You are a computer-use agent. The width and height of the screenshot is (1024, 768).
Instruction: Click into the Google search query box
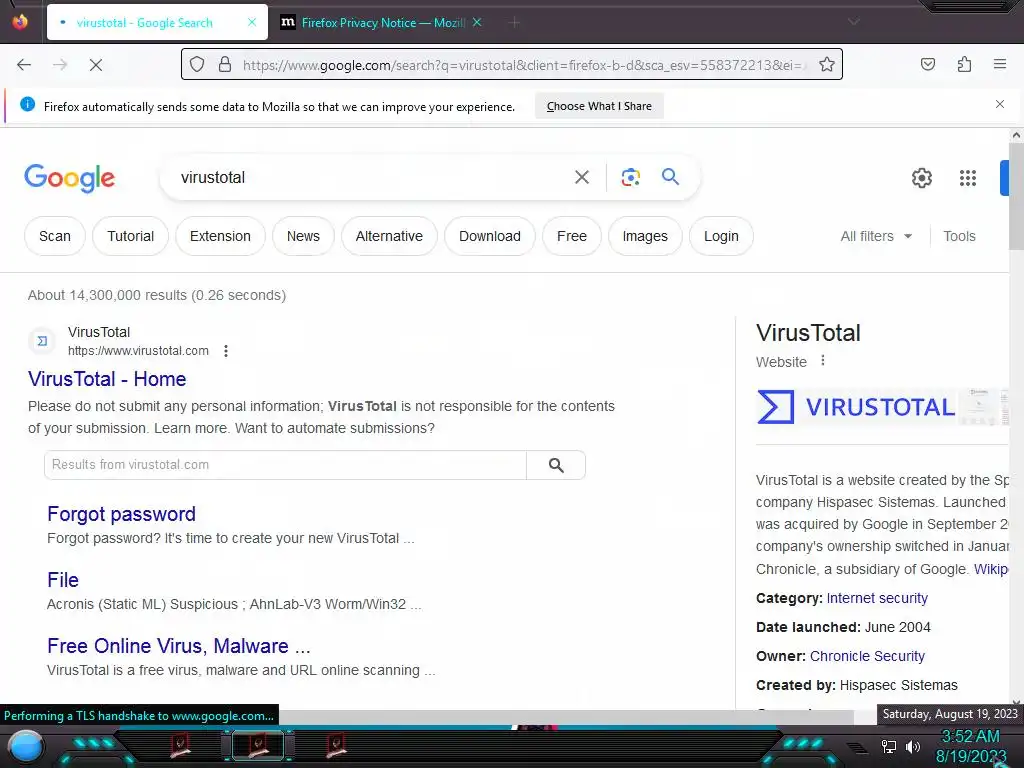(x=372, y=177)
